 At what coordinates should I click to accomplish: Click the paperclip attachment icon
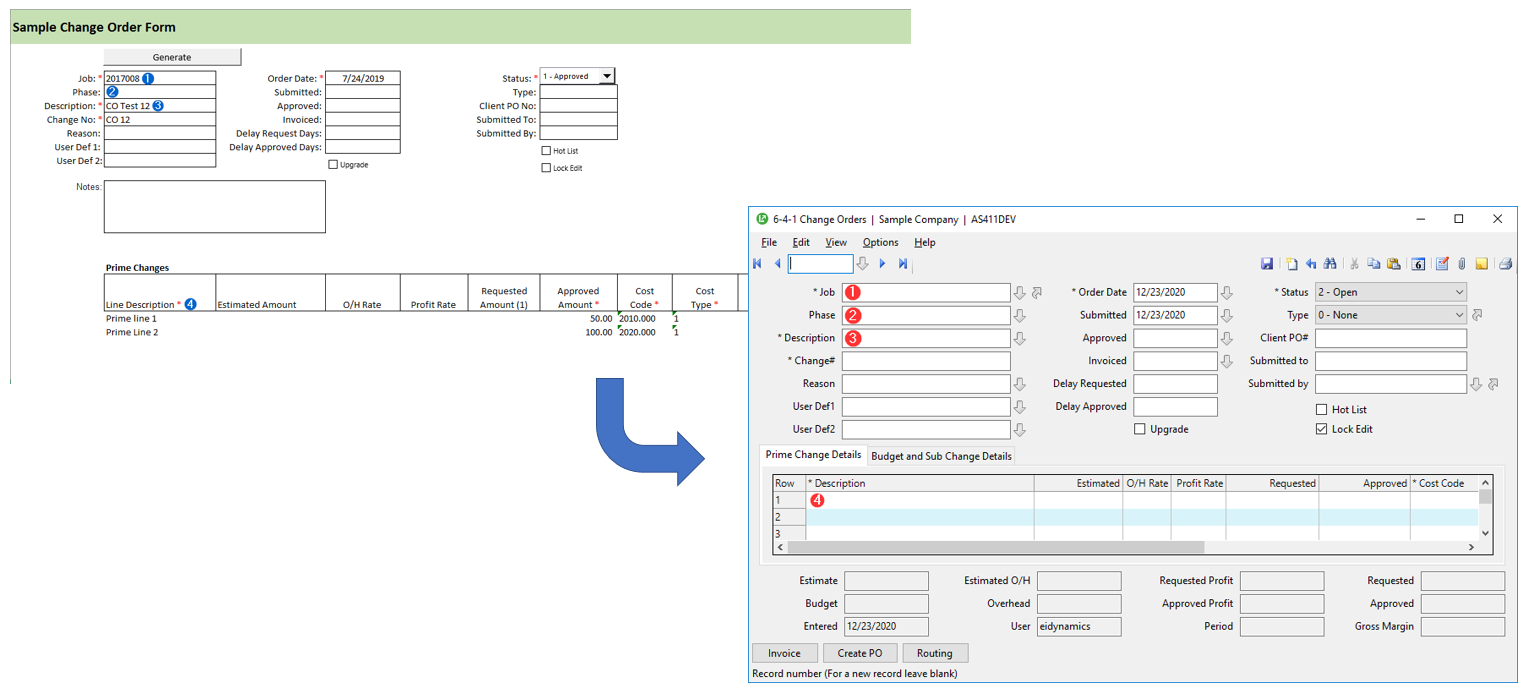1461,264
